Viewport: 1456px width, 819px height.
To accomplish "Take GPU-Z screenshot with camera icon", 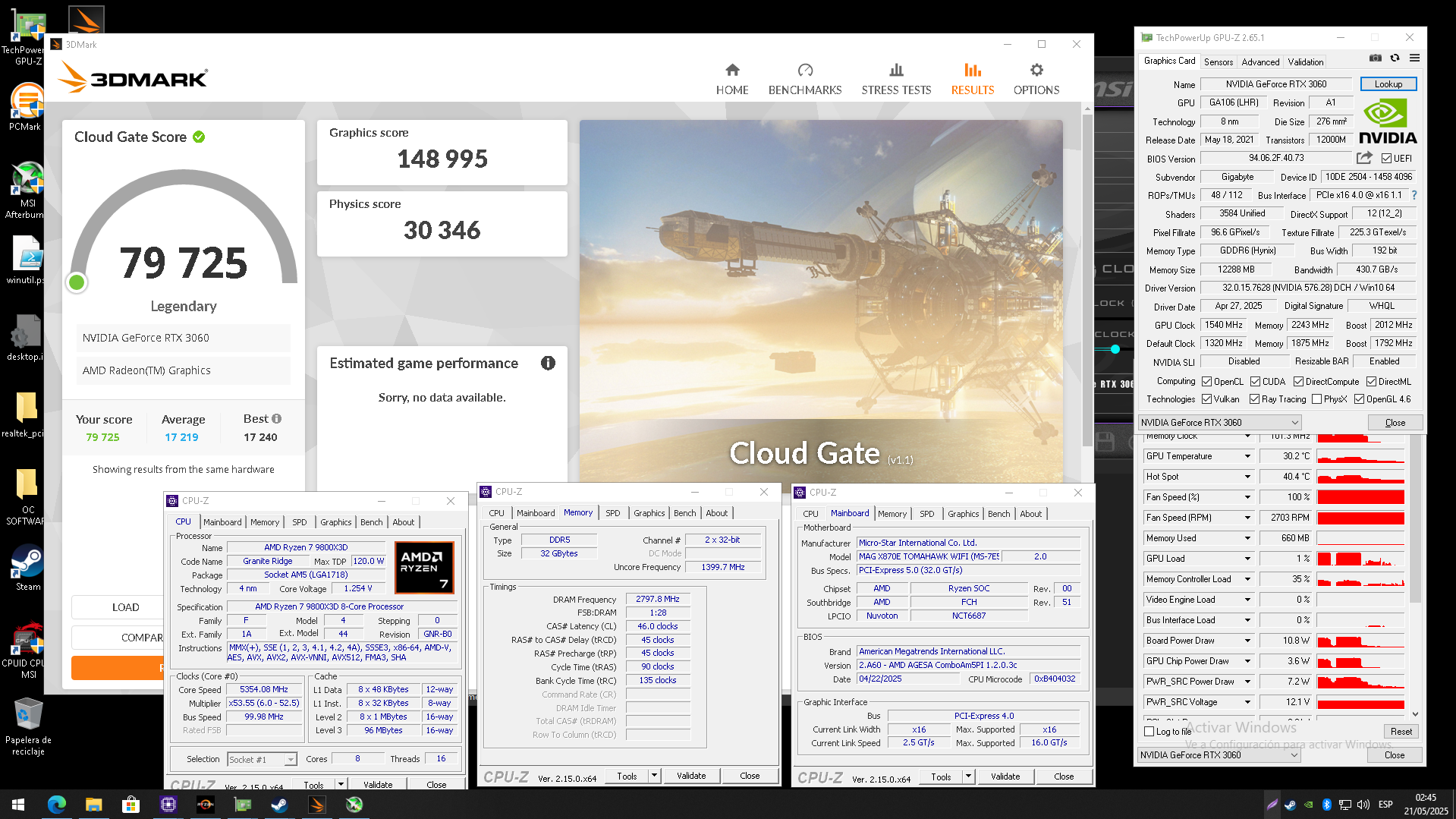I will click(1375, 58).
